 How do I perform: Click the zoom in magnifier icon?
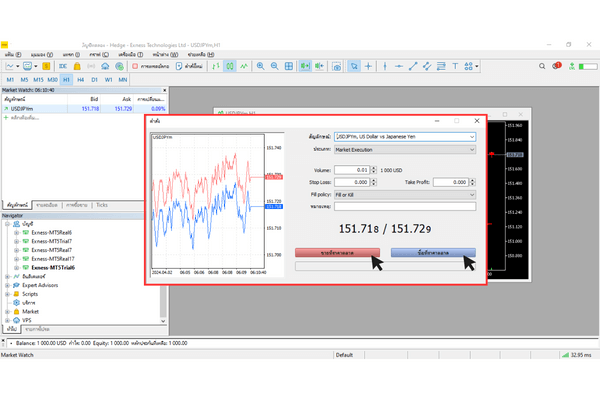pyautogui.click(x=260, y=66)
